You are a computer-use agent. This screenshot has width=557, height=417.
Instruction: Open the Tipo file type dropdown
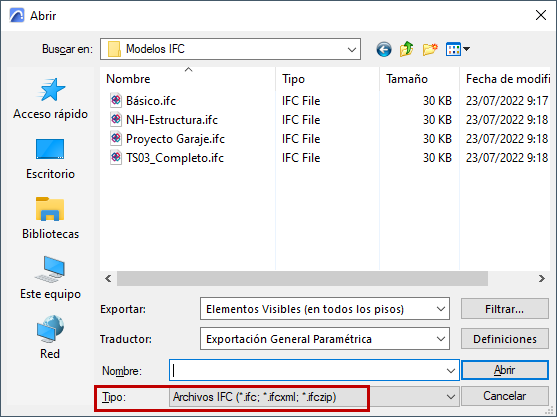click(451, 396)
